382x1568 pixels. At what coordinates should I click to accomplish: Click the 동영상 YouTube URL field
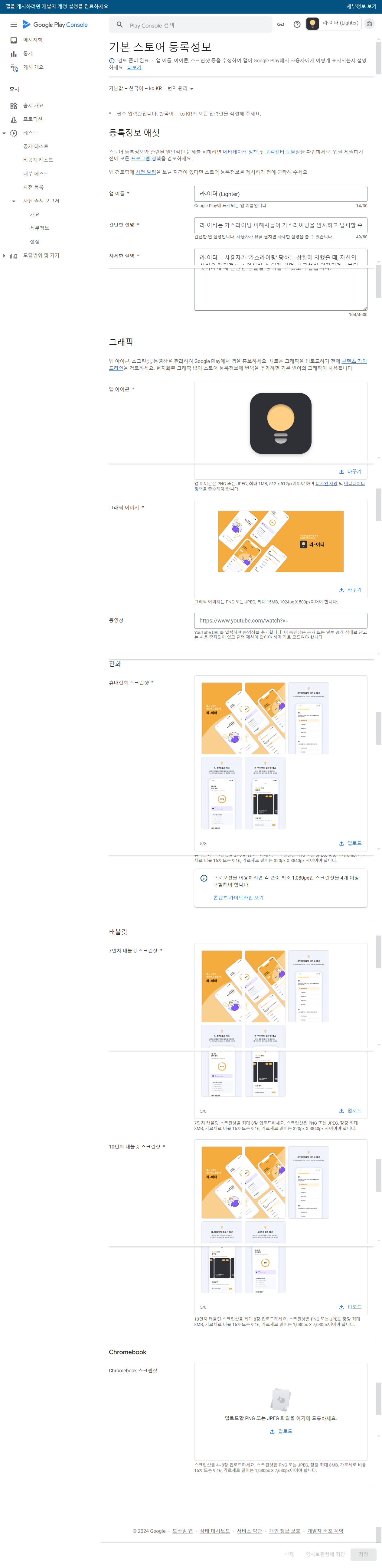click(280, 620)
